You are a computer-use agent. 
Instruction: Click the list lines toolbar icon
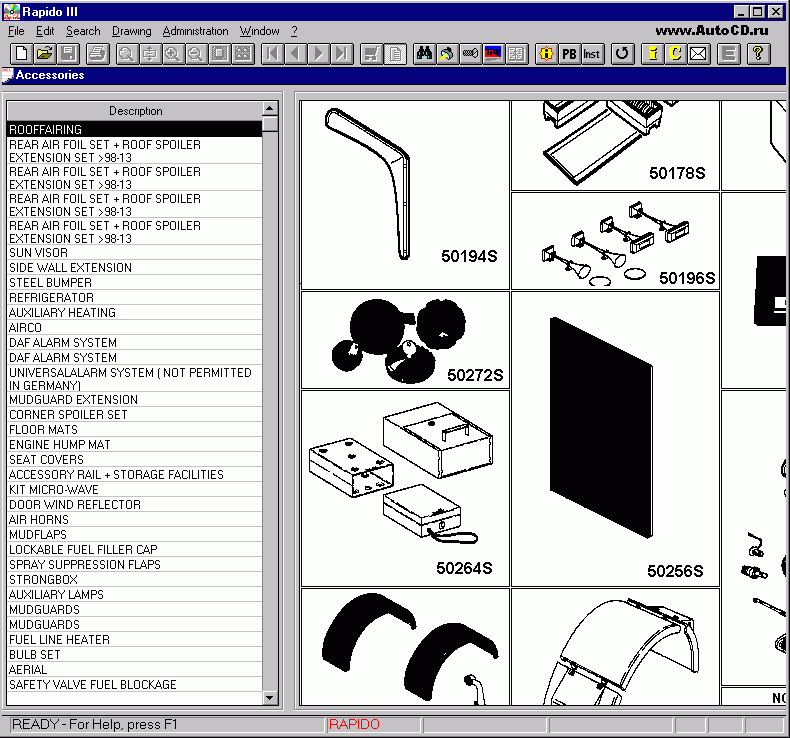click(729, 53)
